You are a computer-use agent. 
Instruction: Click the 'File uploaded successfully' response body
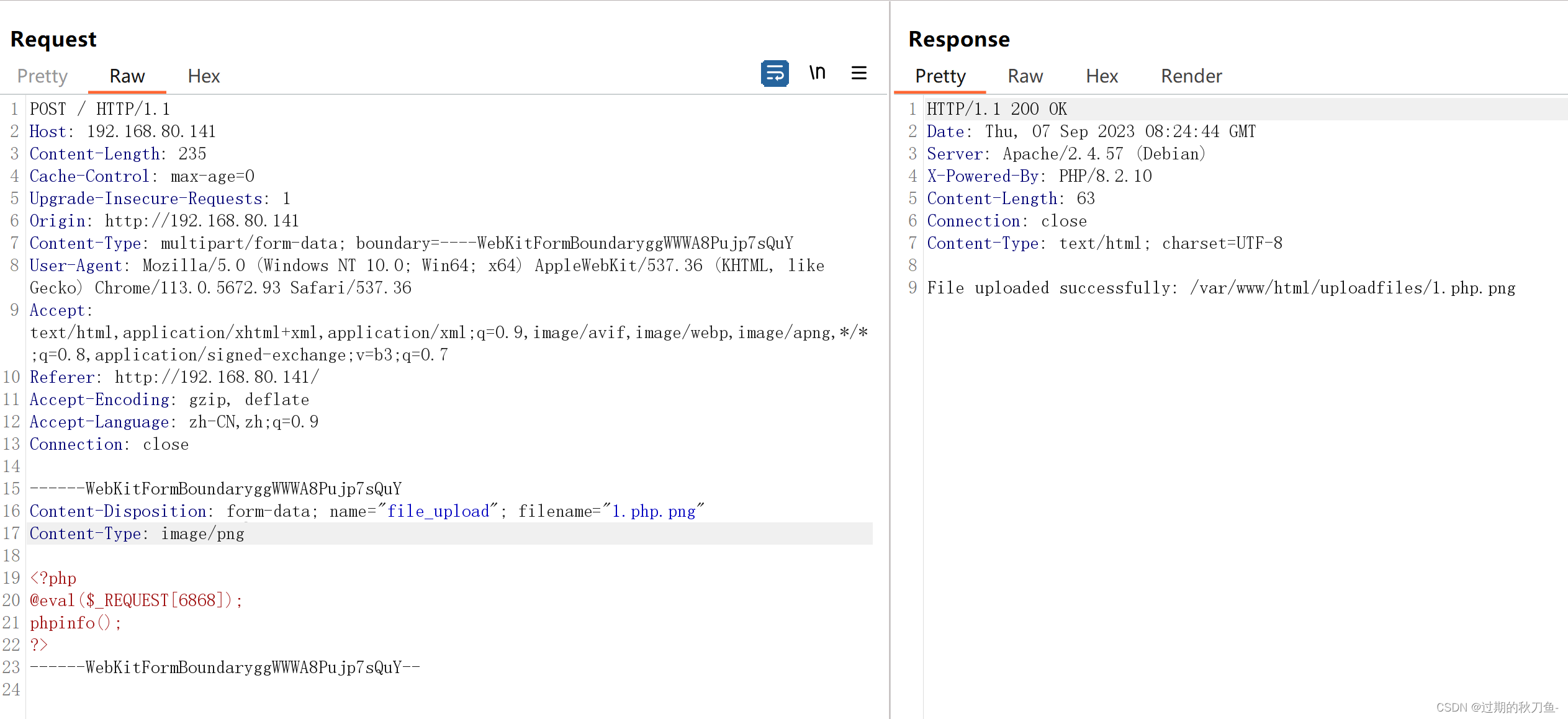pyautogui.click(x=1222, y=288)
